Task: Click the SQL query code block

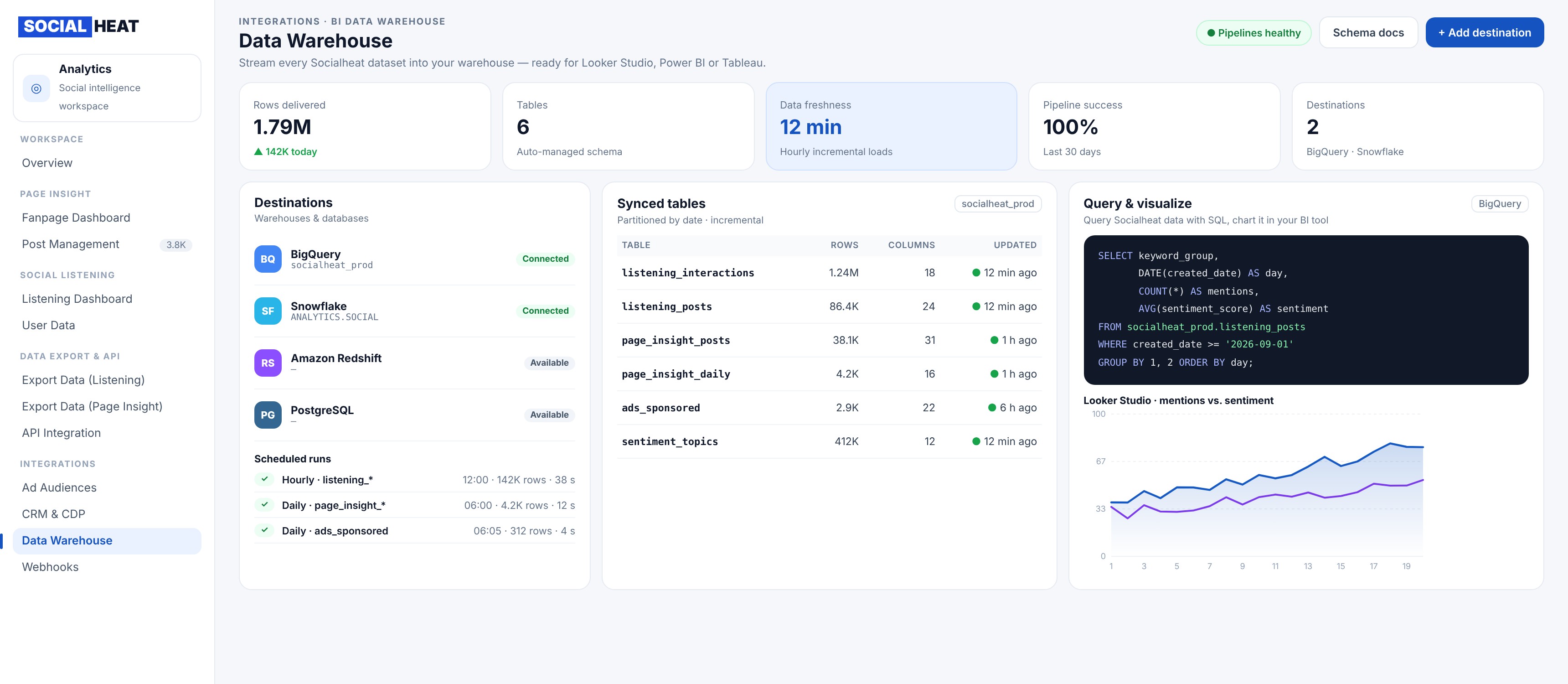Action: coord(1305,310)
